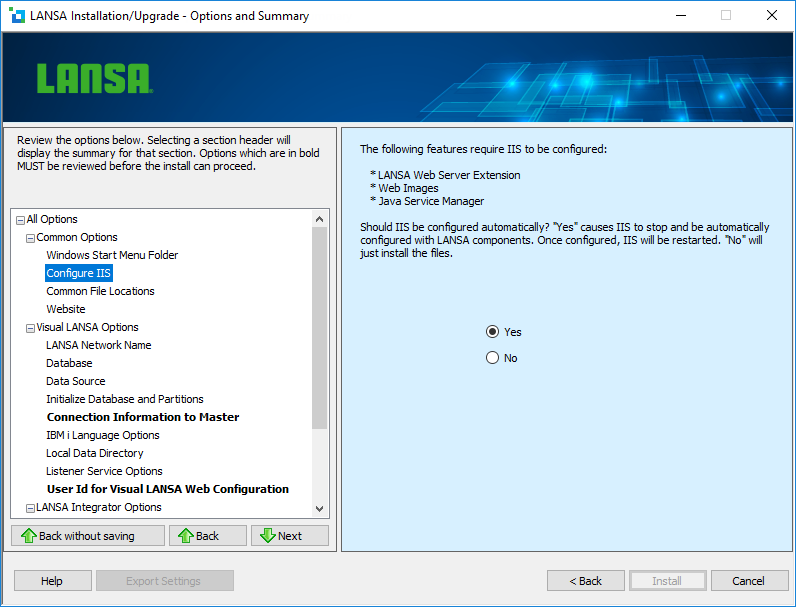Close the LANSA Installation window
796x607 pixels.
point(772,15)
